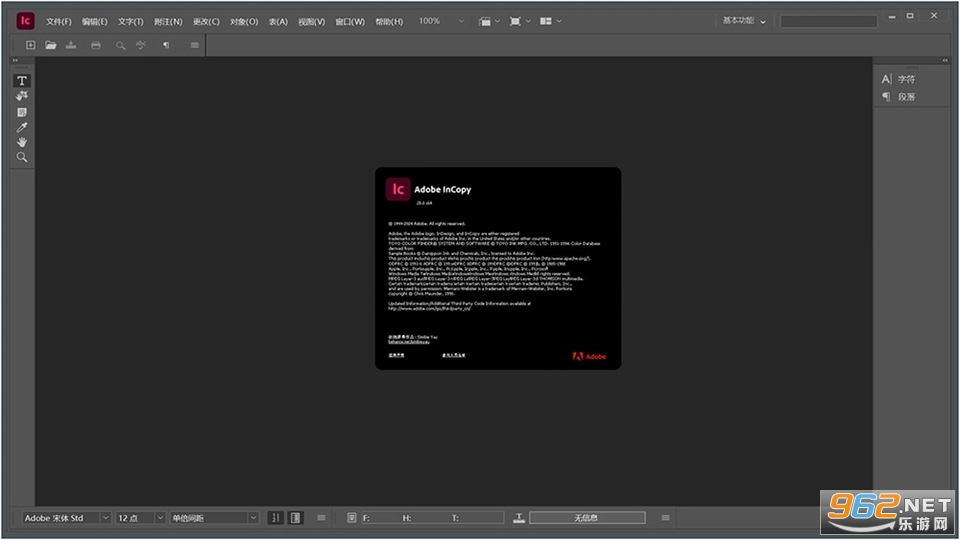Click the copyfit progress icon
Image resolution: width=960 pixels, height=540 pixels.
519,518
